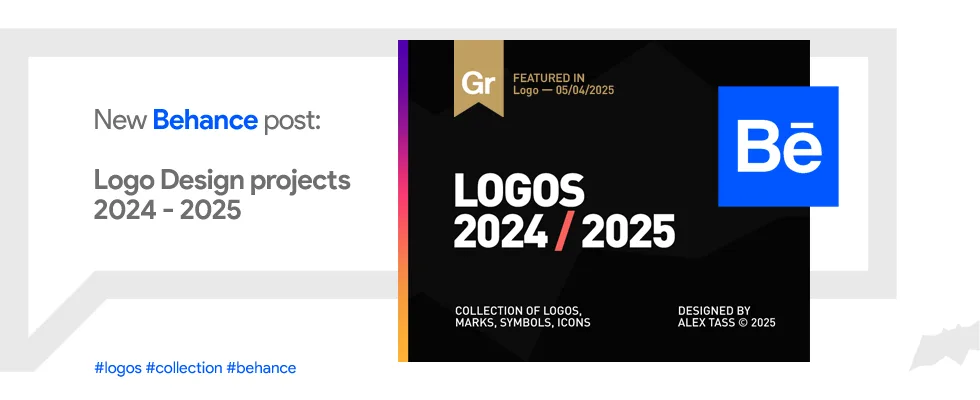This screenshot has width=980, height=400.
Task: Click the FEATURED IN Logo 05/04/2025 text
Action: pyautogui.click(x=563, y=84)
